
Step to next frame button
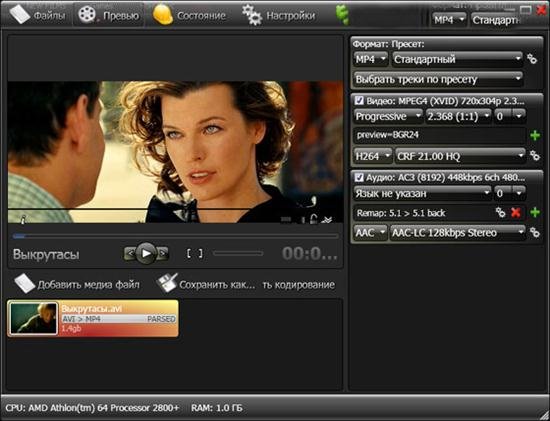coord(162,253)
